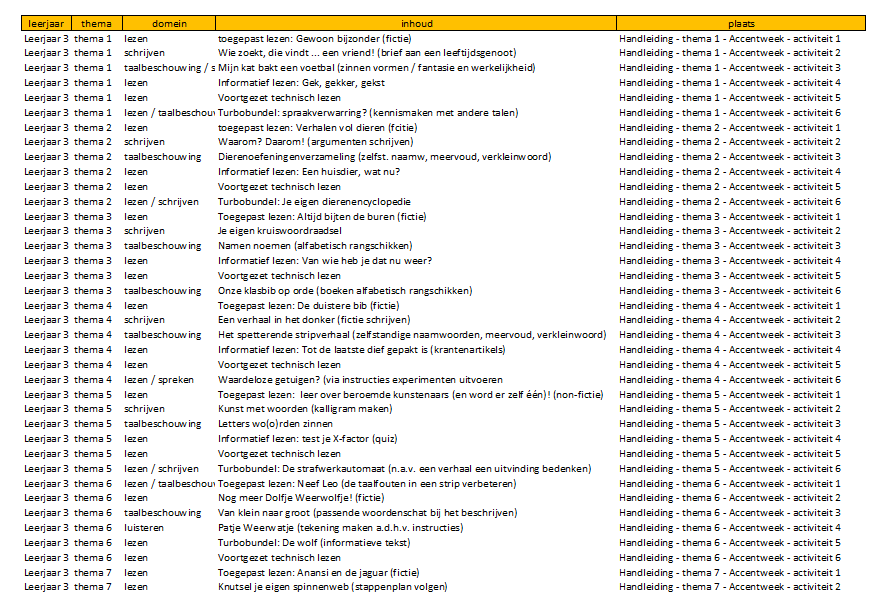The width and height of the screenshot is (876, 603).
Task: Click cell 'Letters wo(o)rden zinnen'
Action: click(275, 424)
